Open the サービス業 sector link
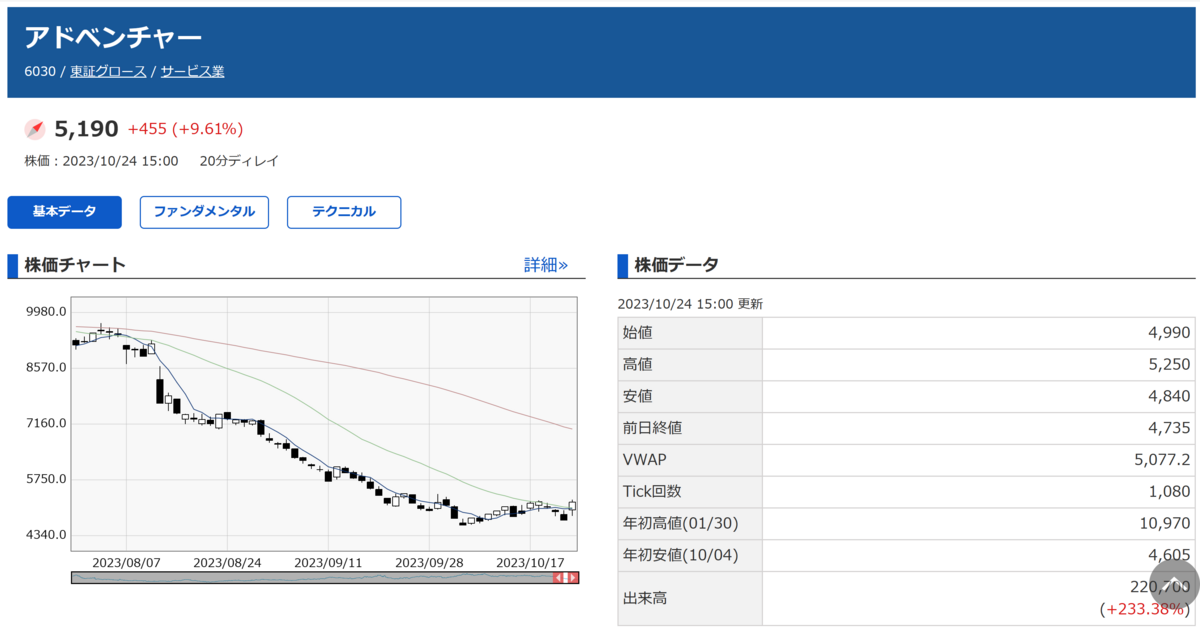The width and height of the screenshot is (1200, 631). click(192, 72)
